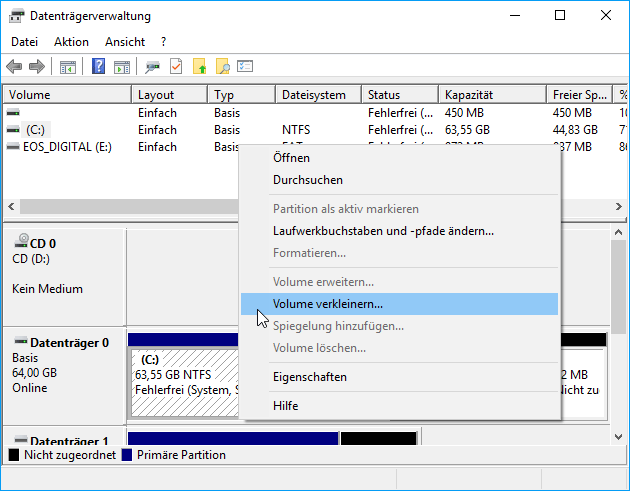Open help via the blue question mark icon

point(99,67)
